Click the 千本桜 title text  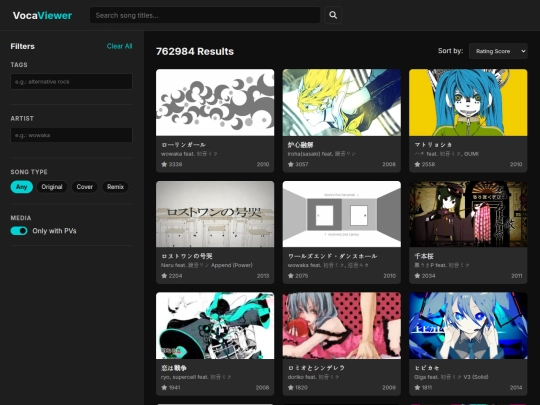coord(424,256)
